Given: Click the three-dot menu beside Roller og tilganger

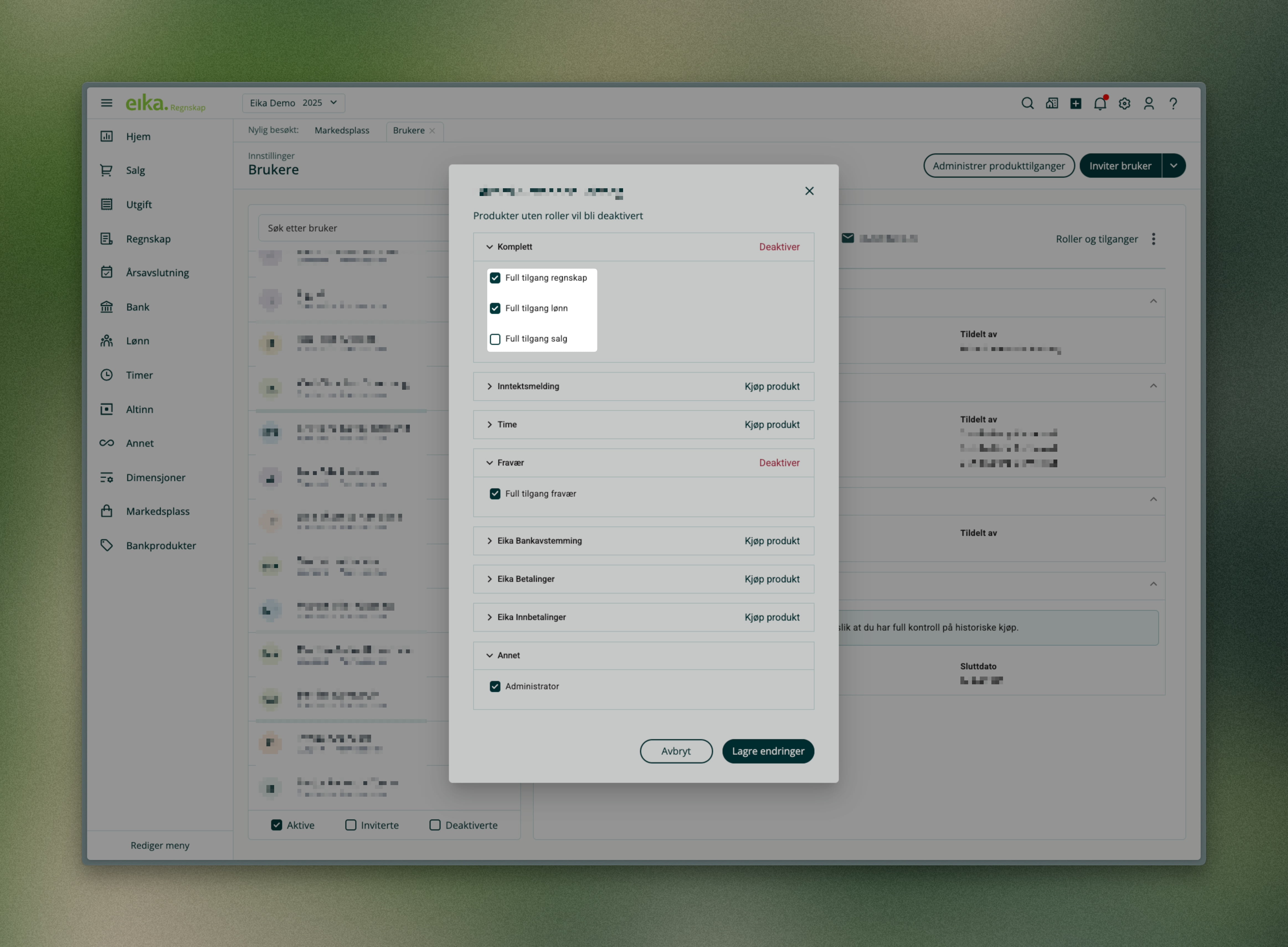Looking at the screenshot, I should pos(1153,239).
